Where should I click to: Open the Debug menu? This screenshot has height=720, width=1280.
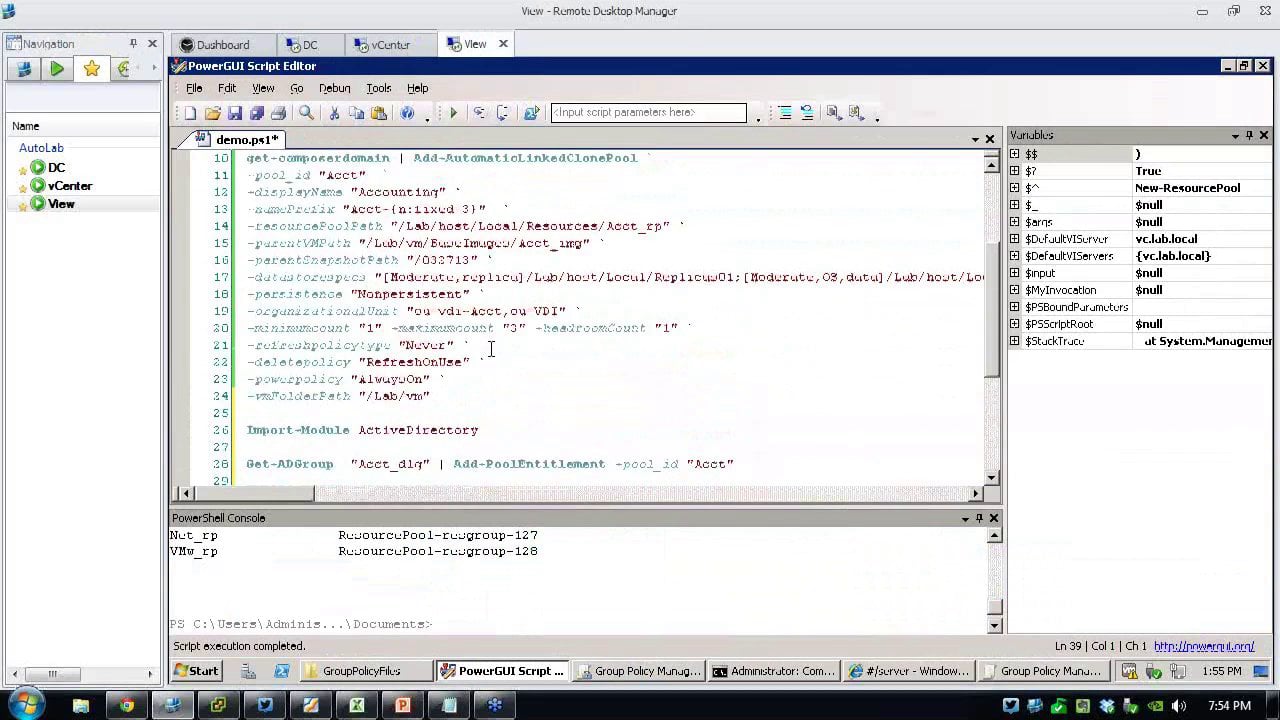(335, 88)
